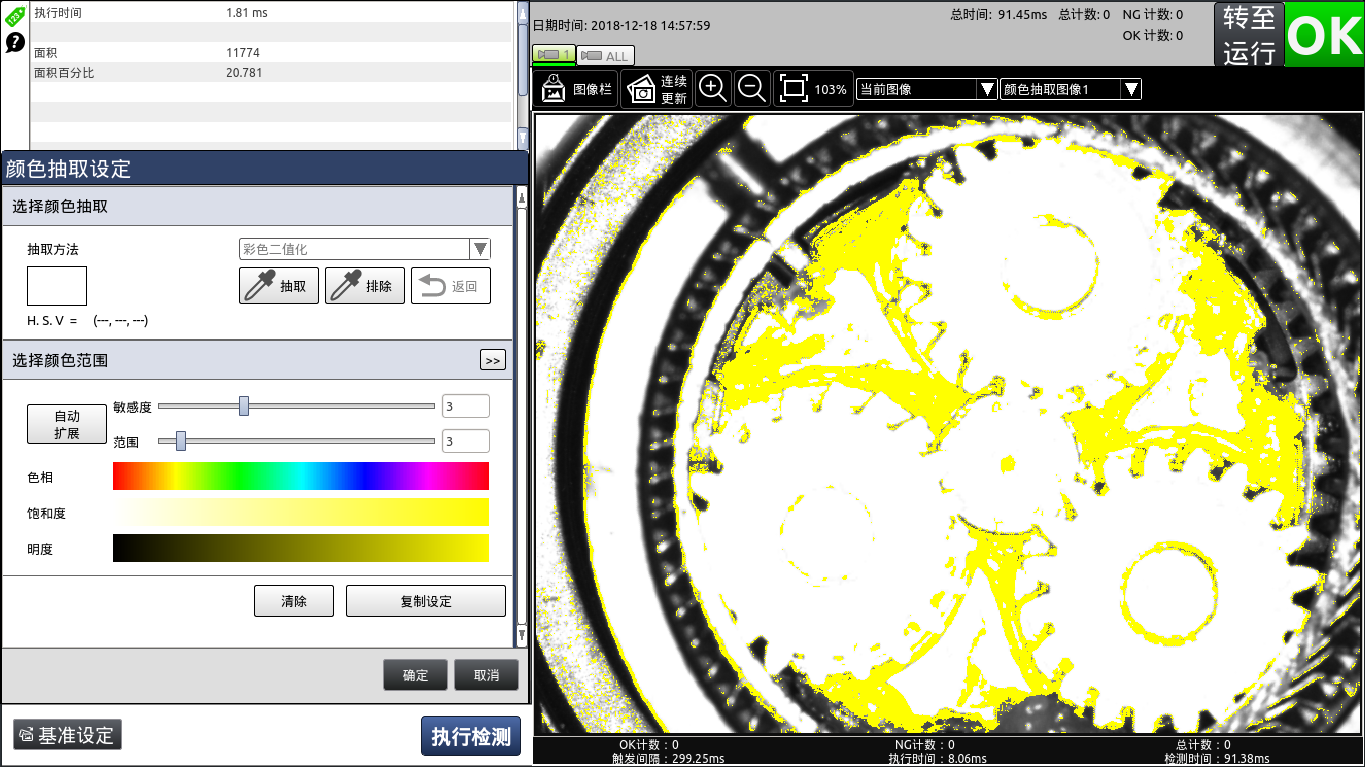Screen dimensions: 1365x767
Task: Click the 103% zoom level text
Action: [830, 89]
